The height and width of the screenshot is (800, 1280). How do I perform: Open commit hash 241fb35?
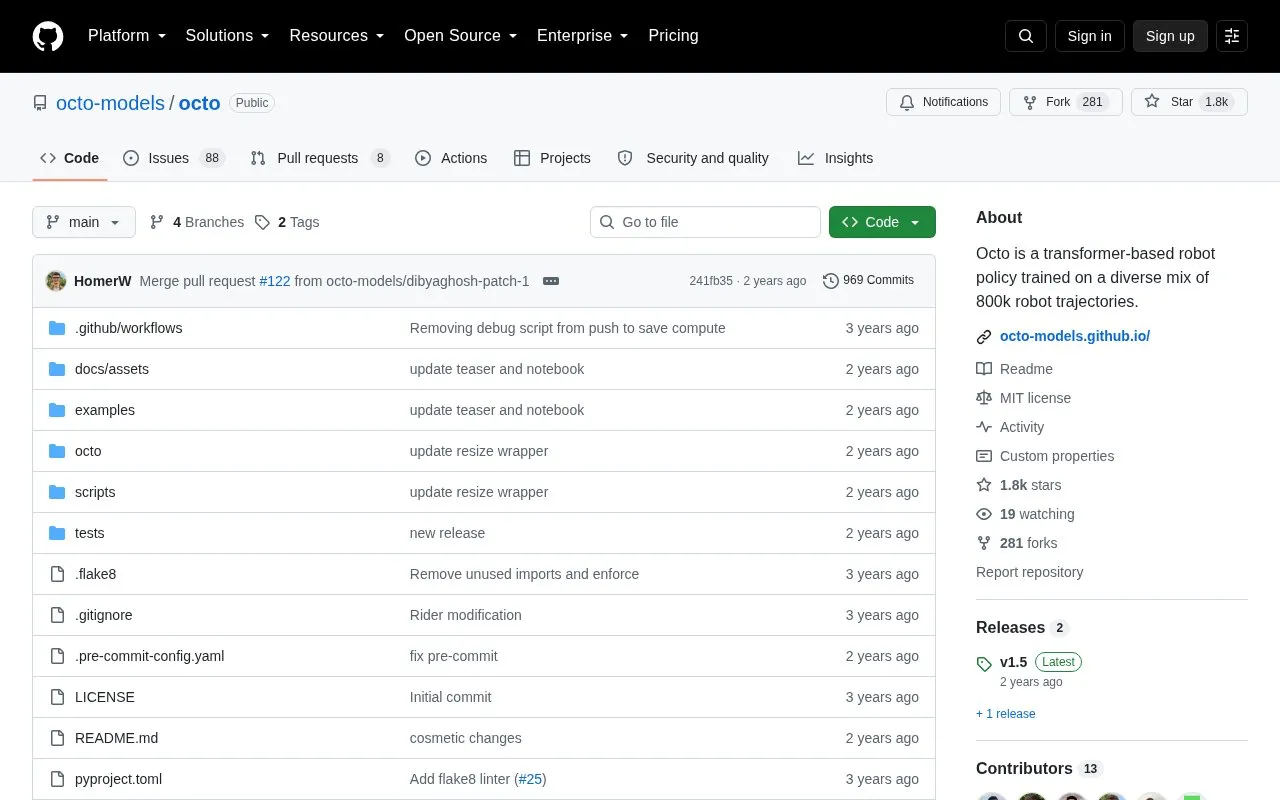[711, 281]
